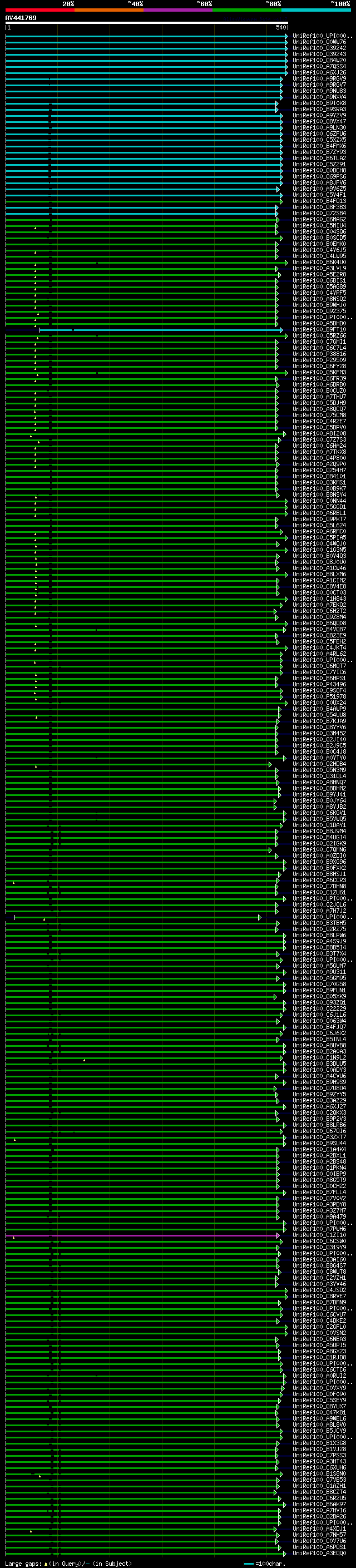Viewport: 356px width, 1568px height.
Task: Select hit label UniRef100_A9RGV9
Action: [x=319, y=78]
